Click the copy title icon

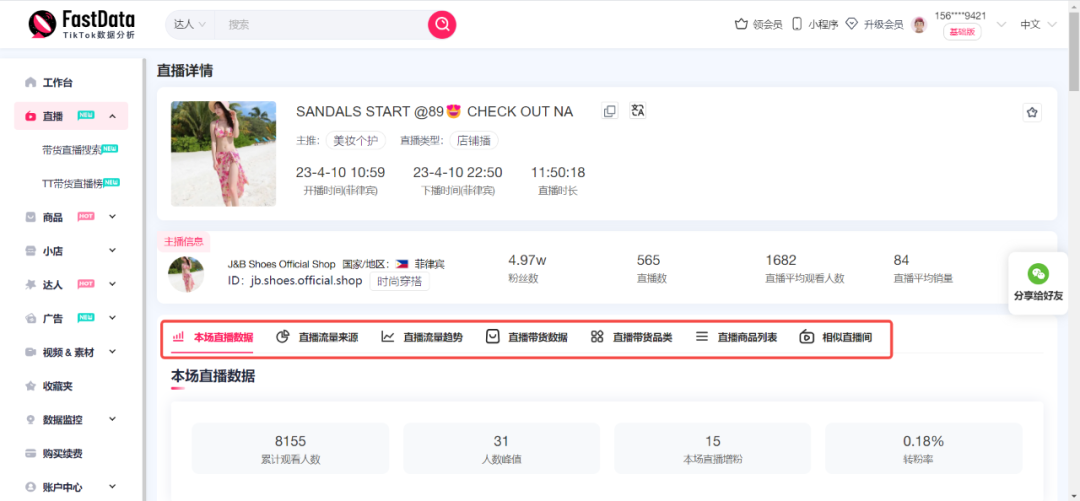click(x=610, y=111)
